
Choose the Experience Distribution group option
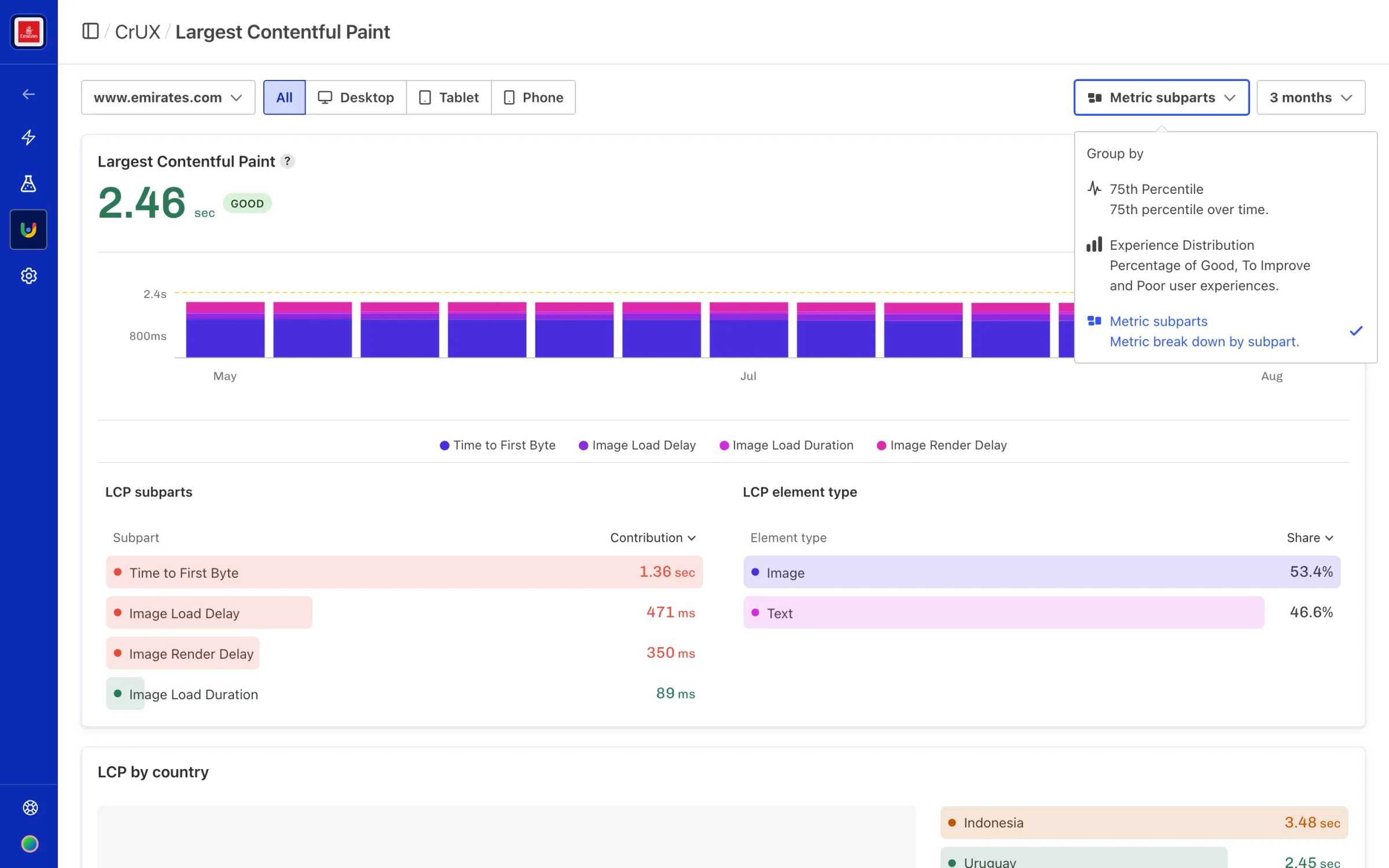(x=1225, y=265)
